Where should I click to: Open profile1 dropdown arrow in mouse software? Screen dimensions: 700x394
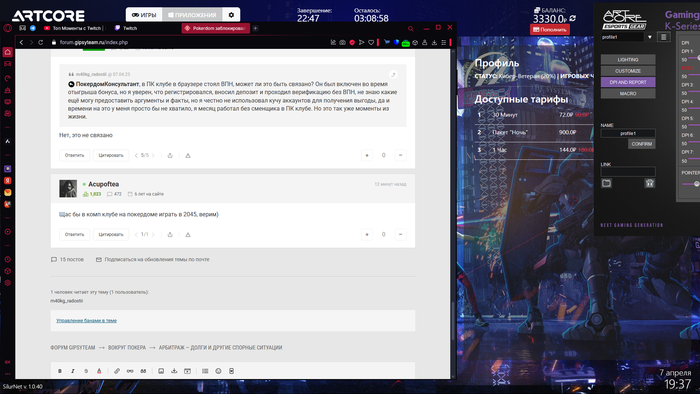coord(650,37)
